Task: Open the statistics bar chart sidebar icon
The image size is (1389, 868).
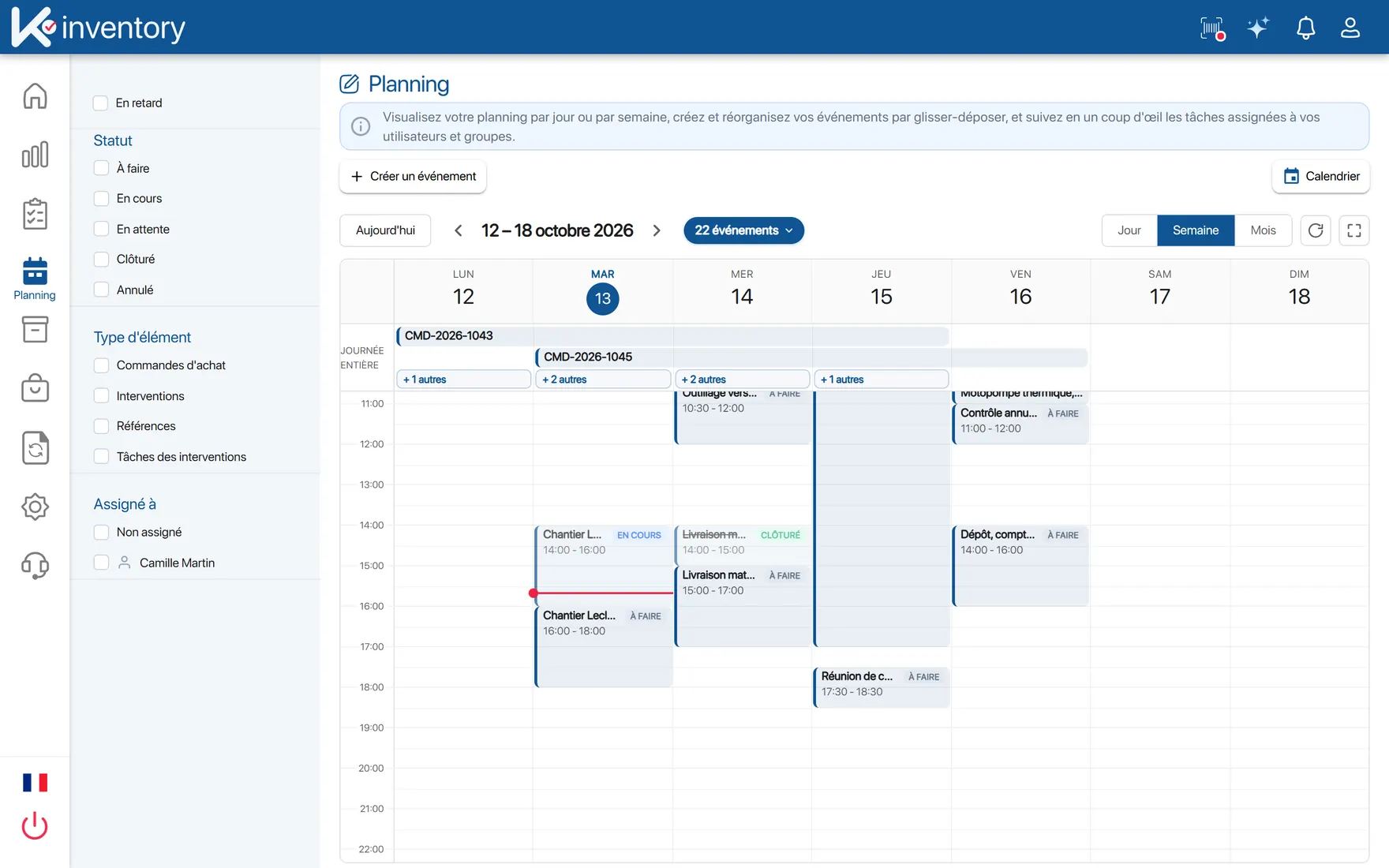Action: click(x=35, y=155)
